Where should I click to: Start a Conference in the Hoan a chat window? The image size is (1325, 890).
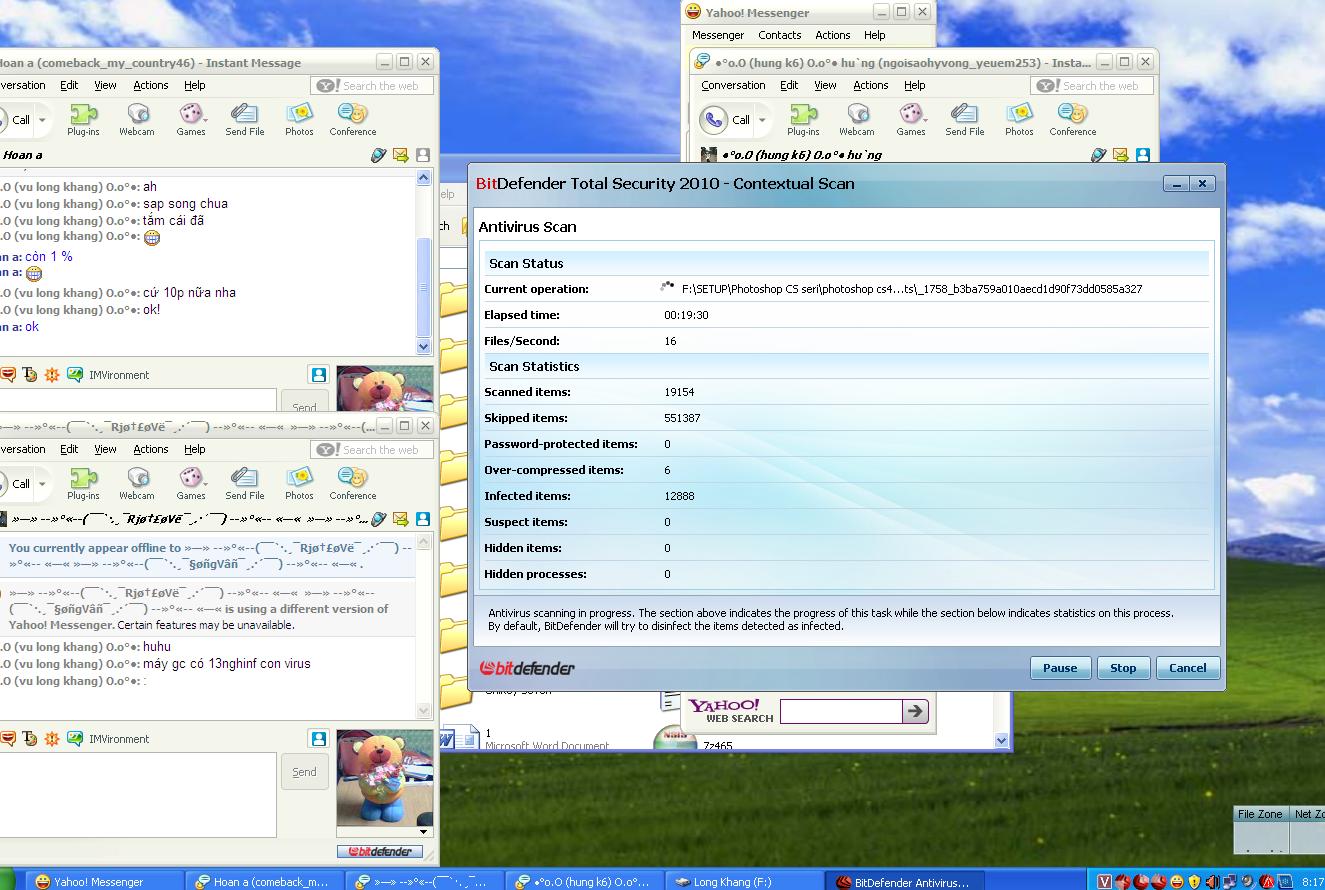point(353,119)
